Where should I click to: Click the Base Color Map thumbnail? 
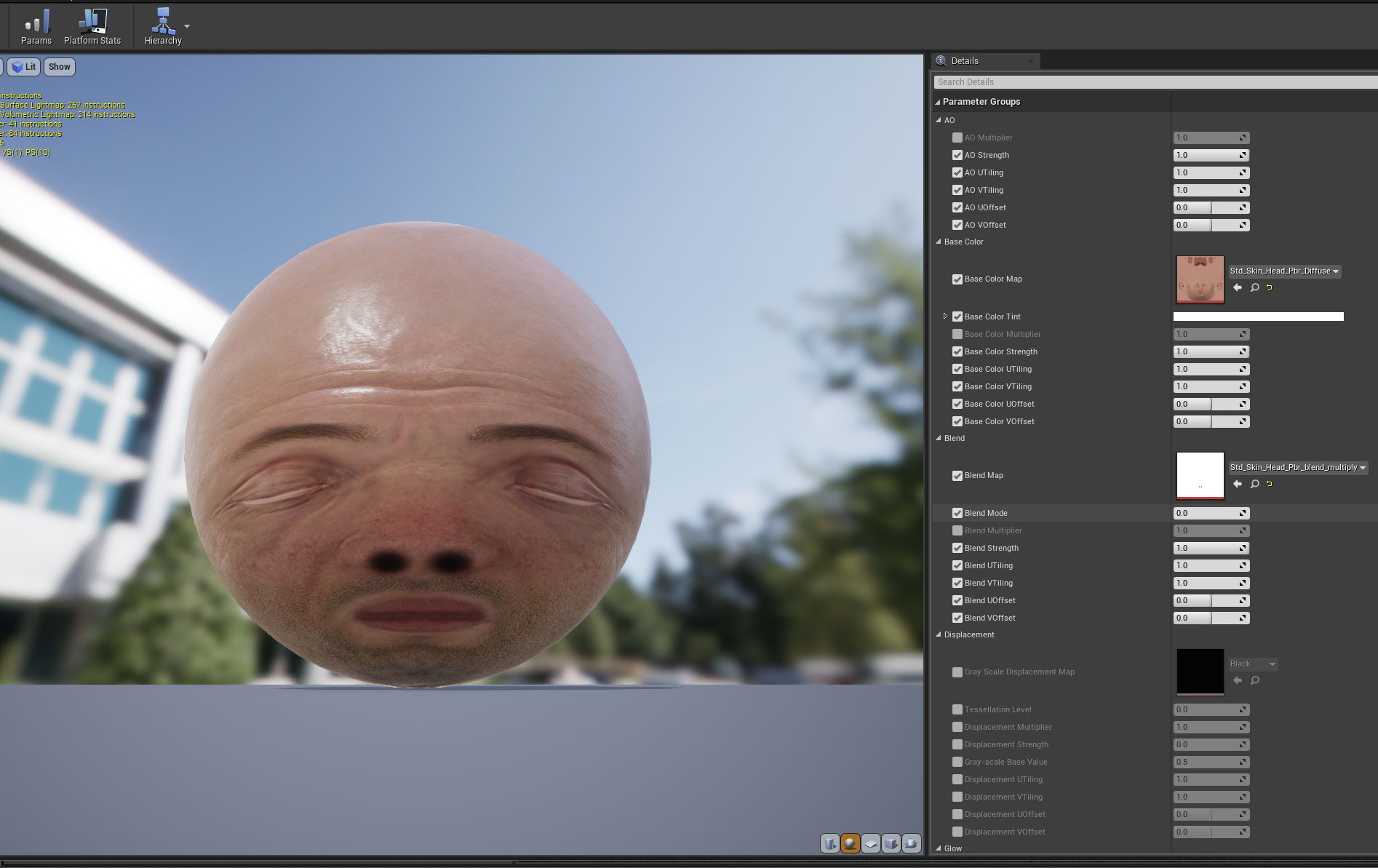click(1200, 279)
